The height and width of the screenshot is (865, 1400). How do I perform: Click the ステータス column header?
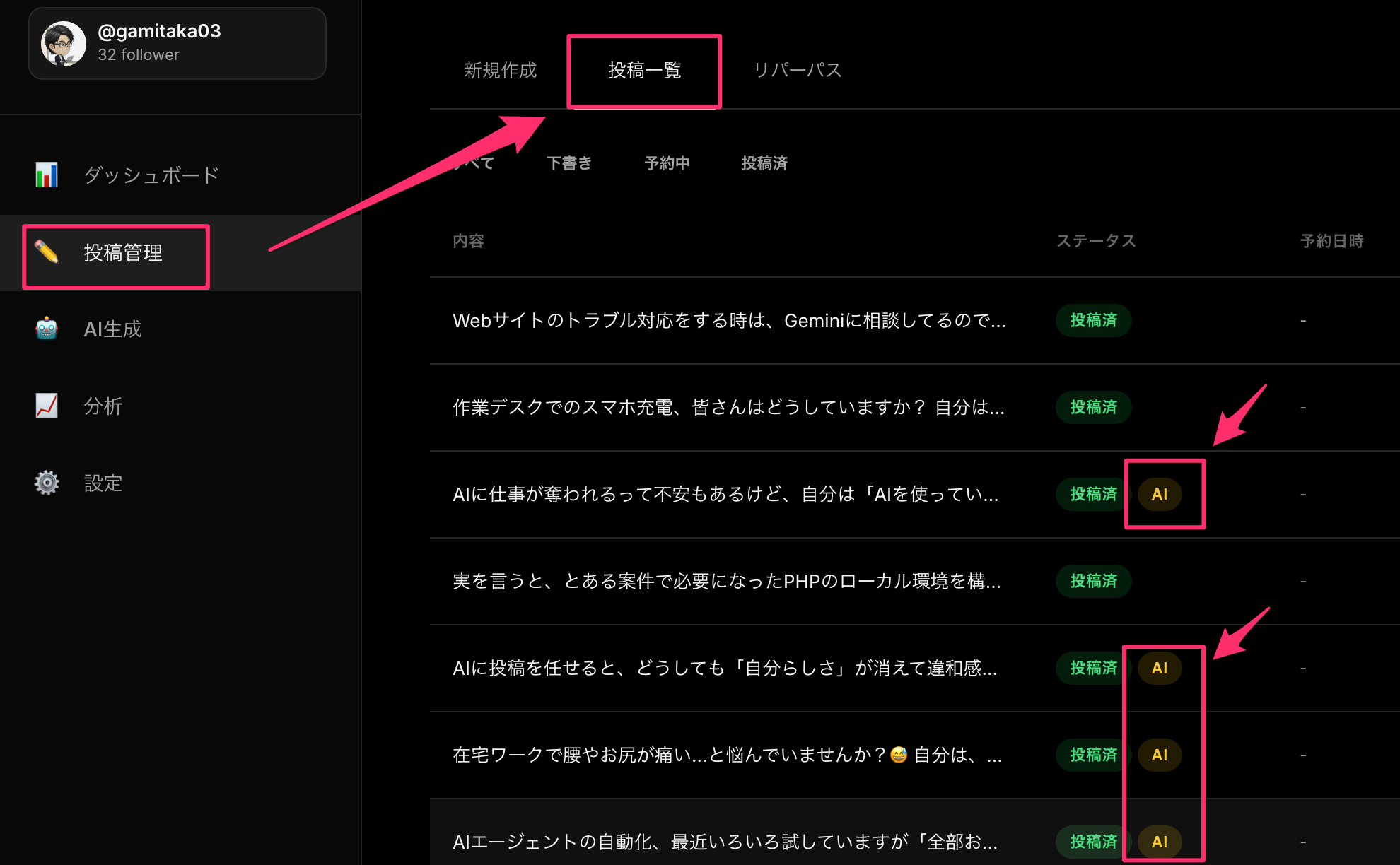(x=1095, y=241)
